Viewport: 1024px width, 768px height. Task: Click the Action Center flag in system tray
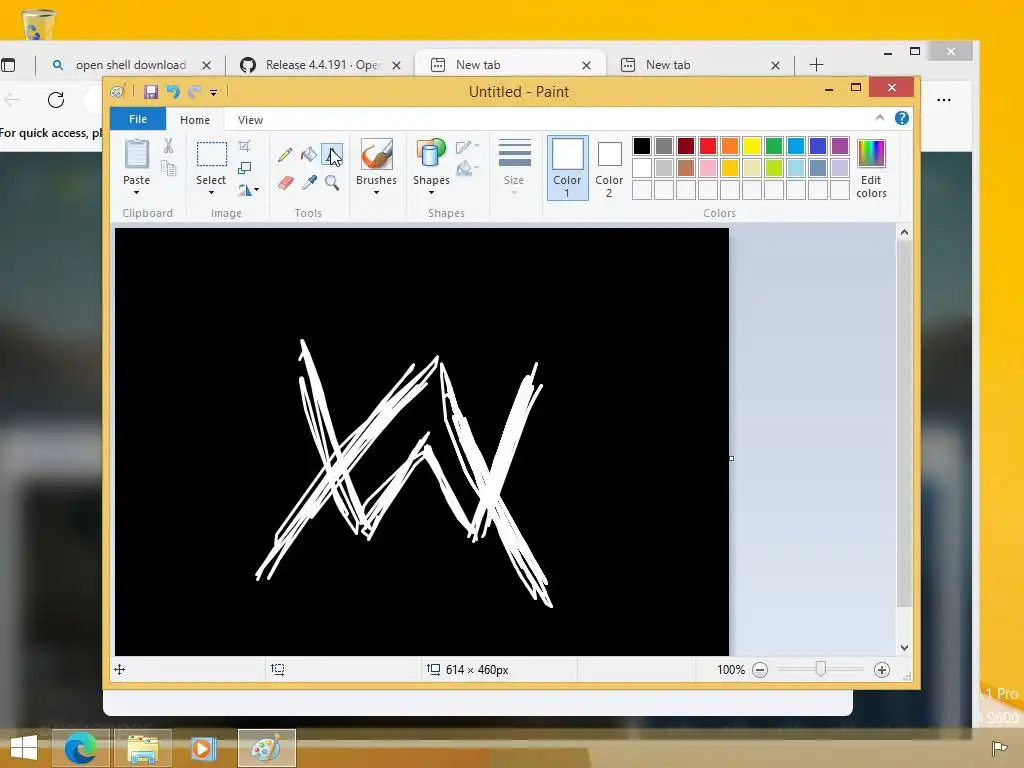point(999,748)
